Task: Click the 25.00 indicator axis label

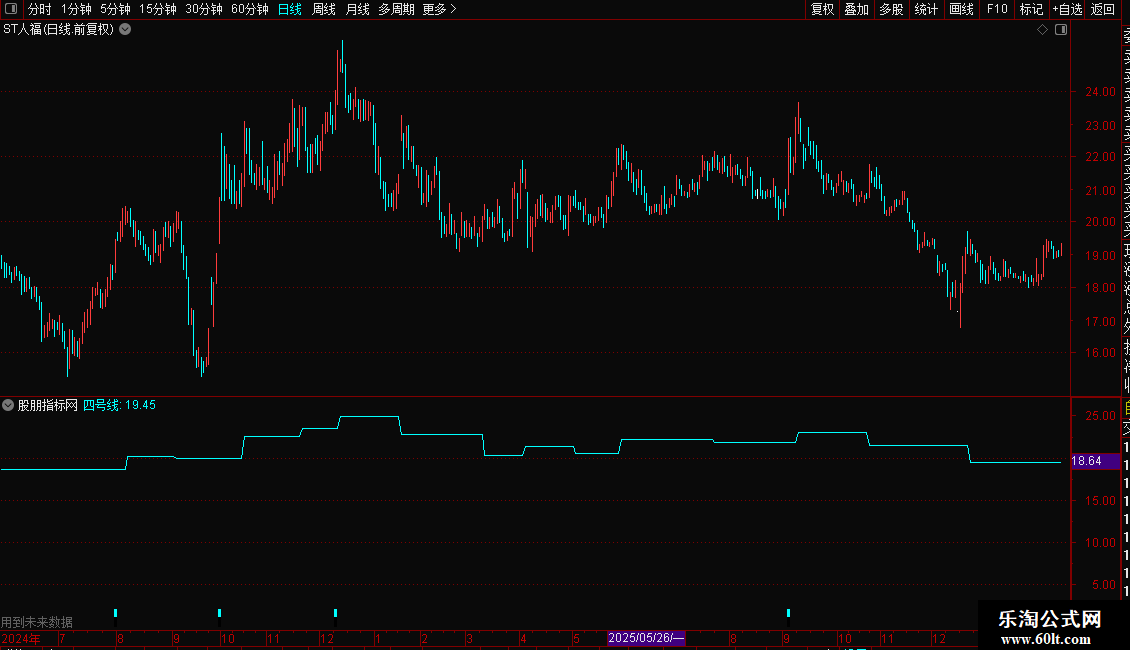Action: click(1100, 416)
